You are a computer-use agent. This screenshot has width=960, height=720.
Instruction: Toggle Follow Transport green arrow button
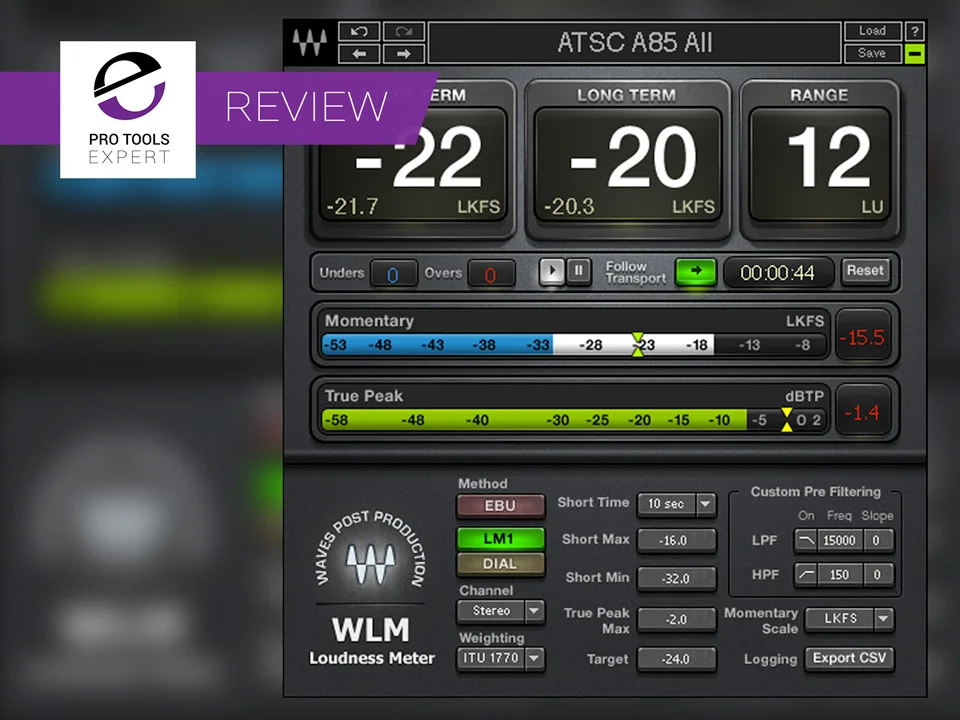click(696, 271)
